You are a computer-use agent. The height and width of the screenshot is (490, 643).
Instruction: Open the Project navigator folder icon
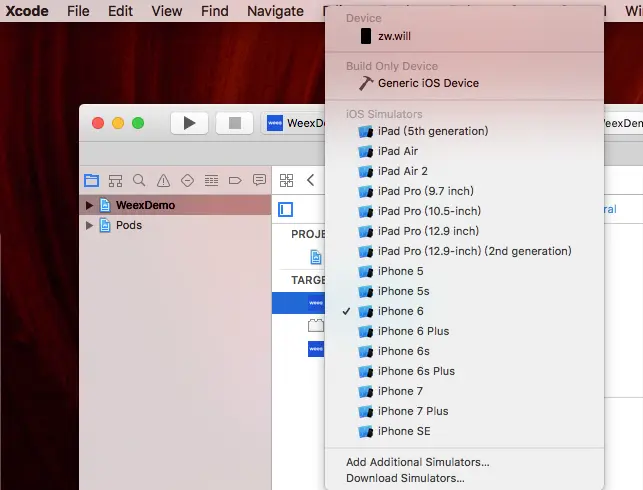[91, 180]
